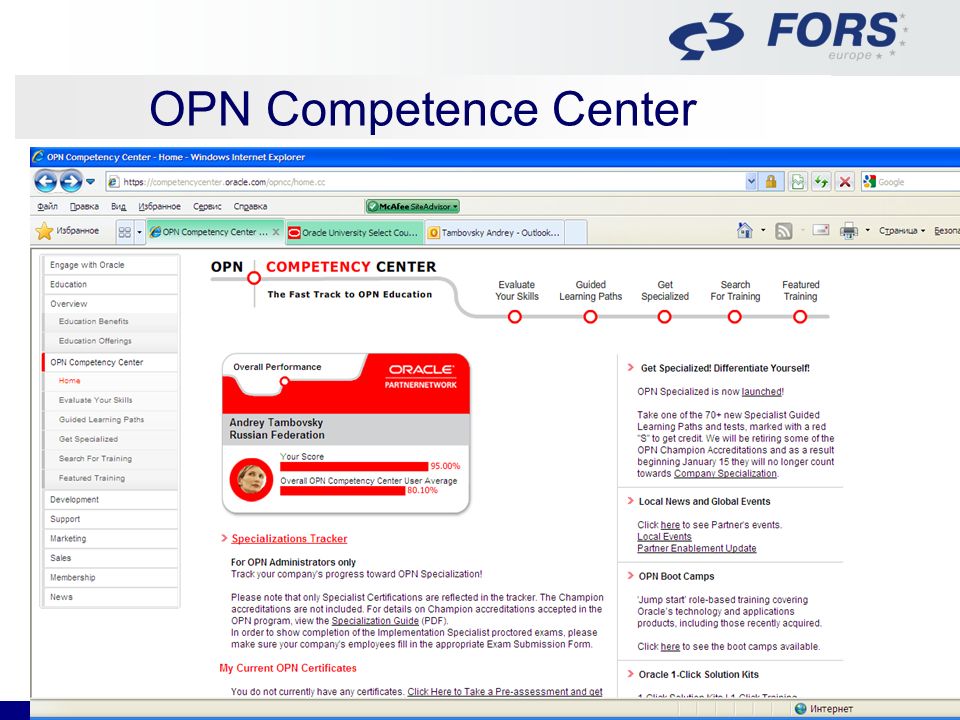
Task: Click Membership in the left navigation
Action: (110, 577)
